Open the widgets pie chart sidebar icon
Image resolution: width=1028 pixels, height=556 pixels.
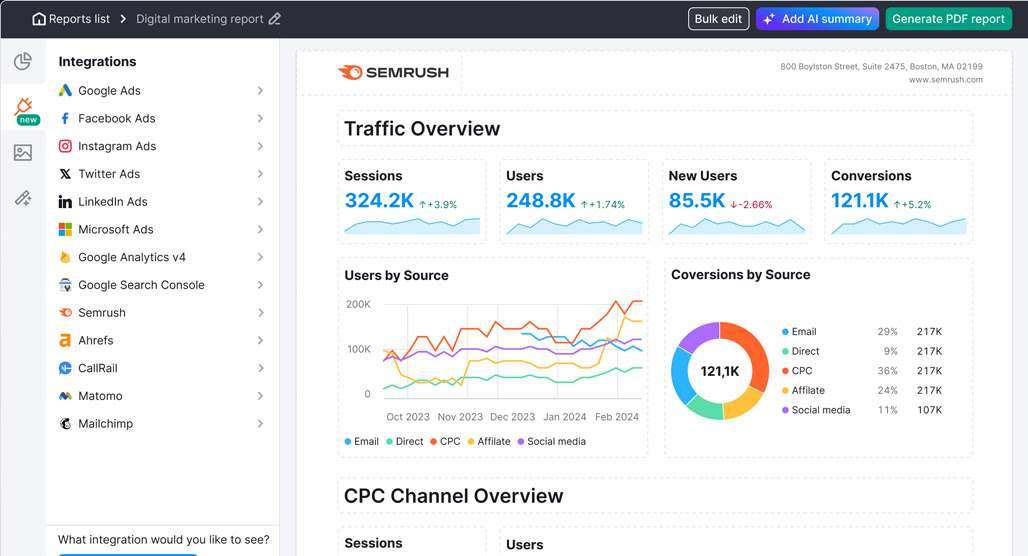click(x=23, y=61)
